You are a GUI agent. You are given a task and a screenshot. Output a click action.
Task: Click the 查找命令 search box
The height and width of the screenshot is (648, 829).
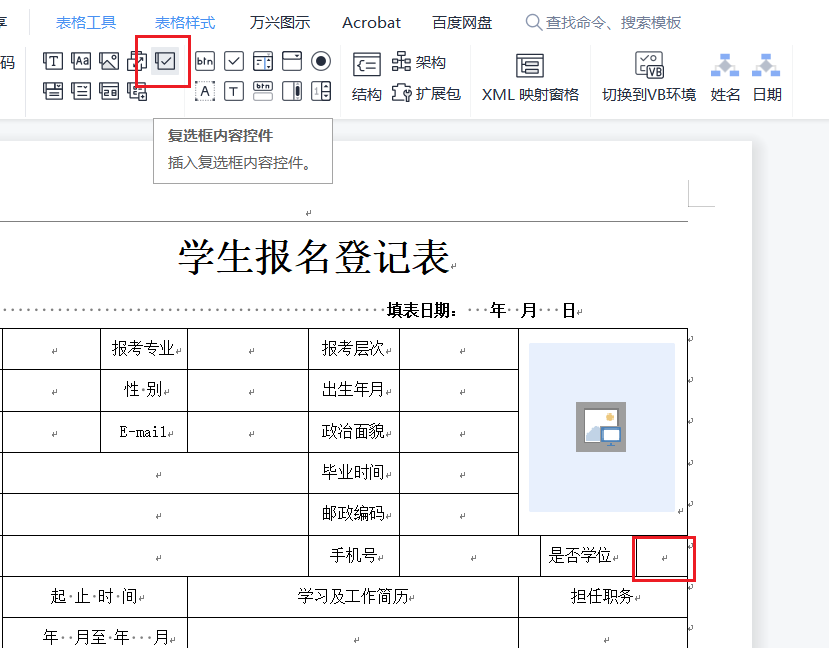pos(612,22)
